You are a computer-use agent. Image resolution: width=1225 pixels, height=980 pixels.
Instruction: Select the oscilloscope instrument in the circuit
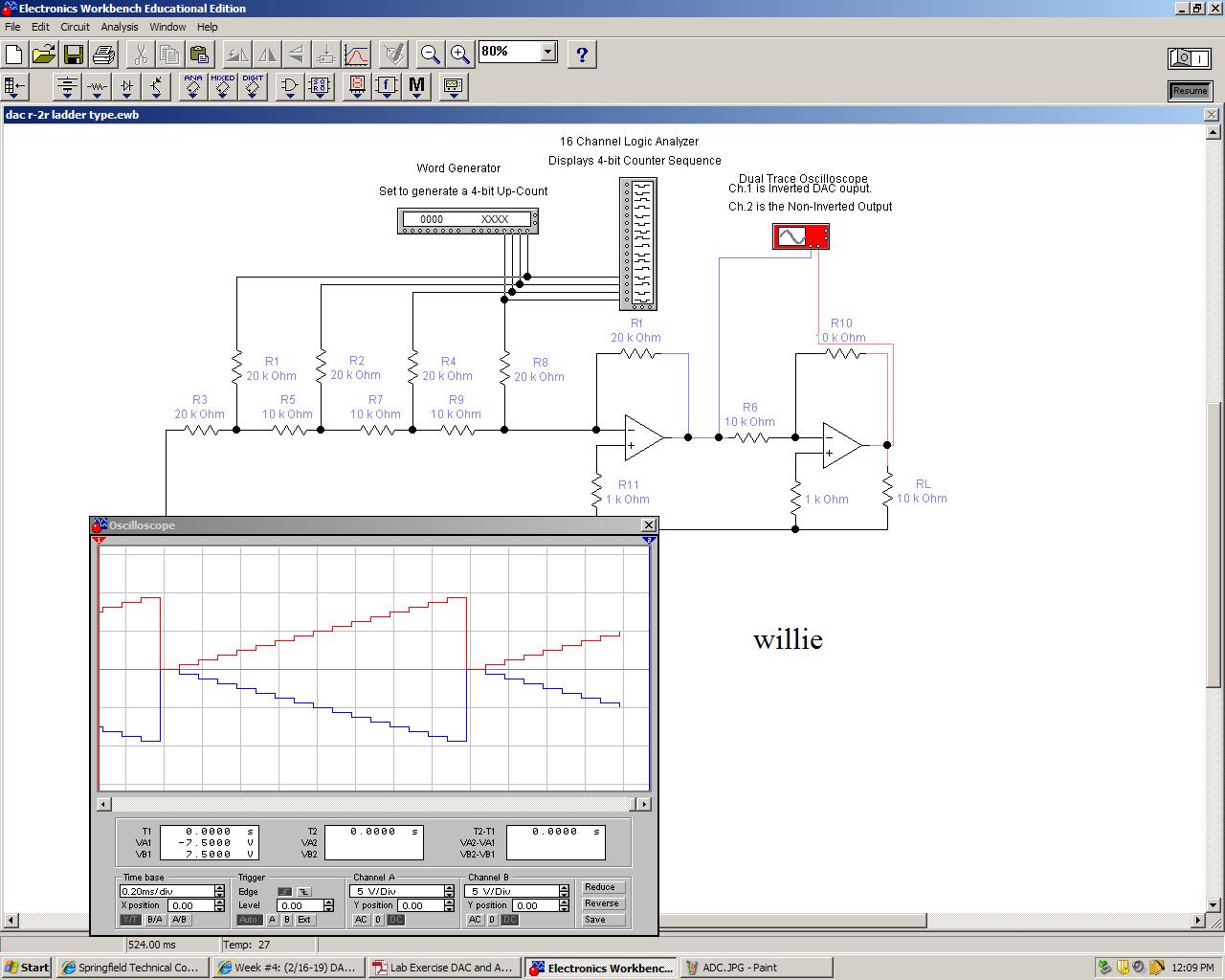point(801,236)
